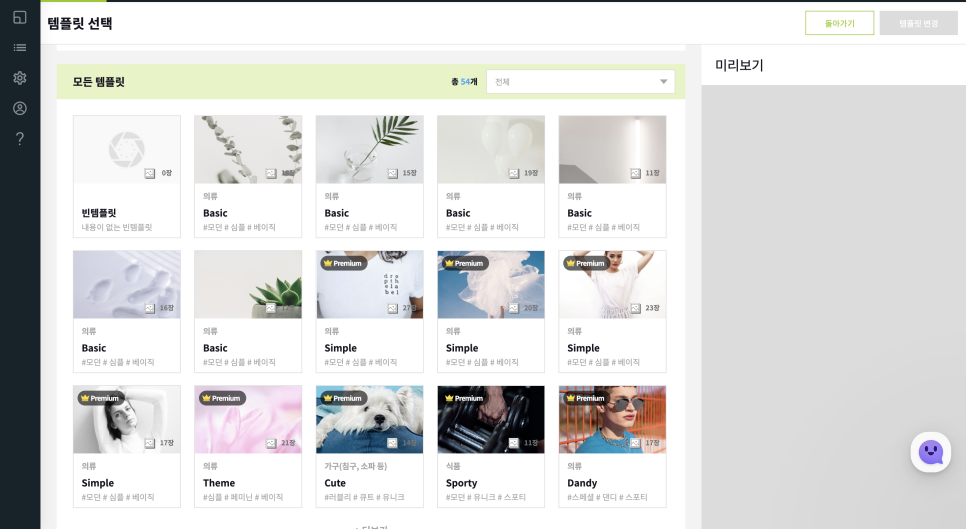Open the user account icon in sidebar
The image size is (966, 529).
click(x=20, y=108)
